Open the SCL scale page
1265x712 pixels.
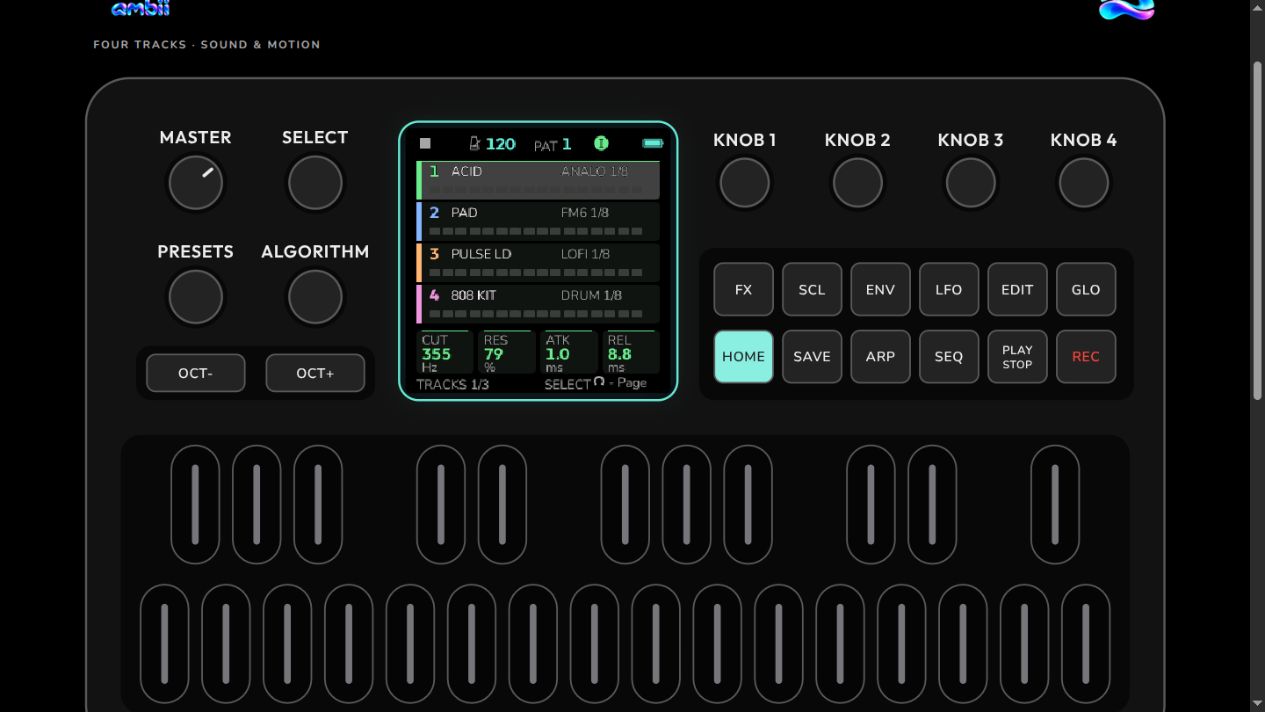812,290
